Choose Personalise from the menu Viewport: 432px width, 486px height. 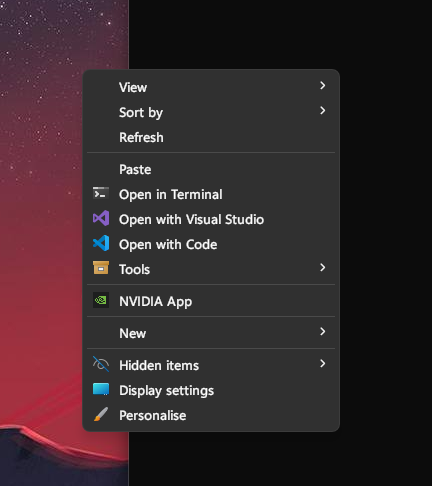pos(211,415)
